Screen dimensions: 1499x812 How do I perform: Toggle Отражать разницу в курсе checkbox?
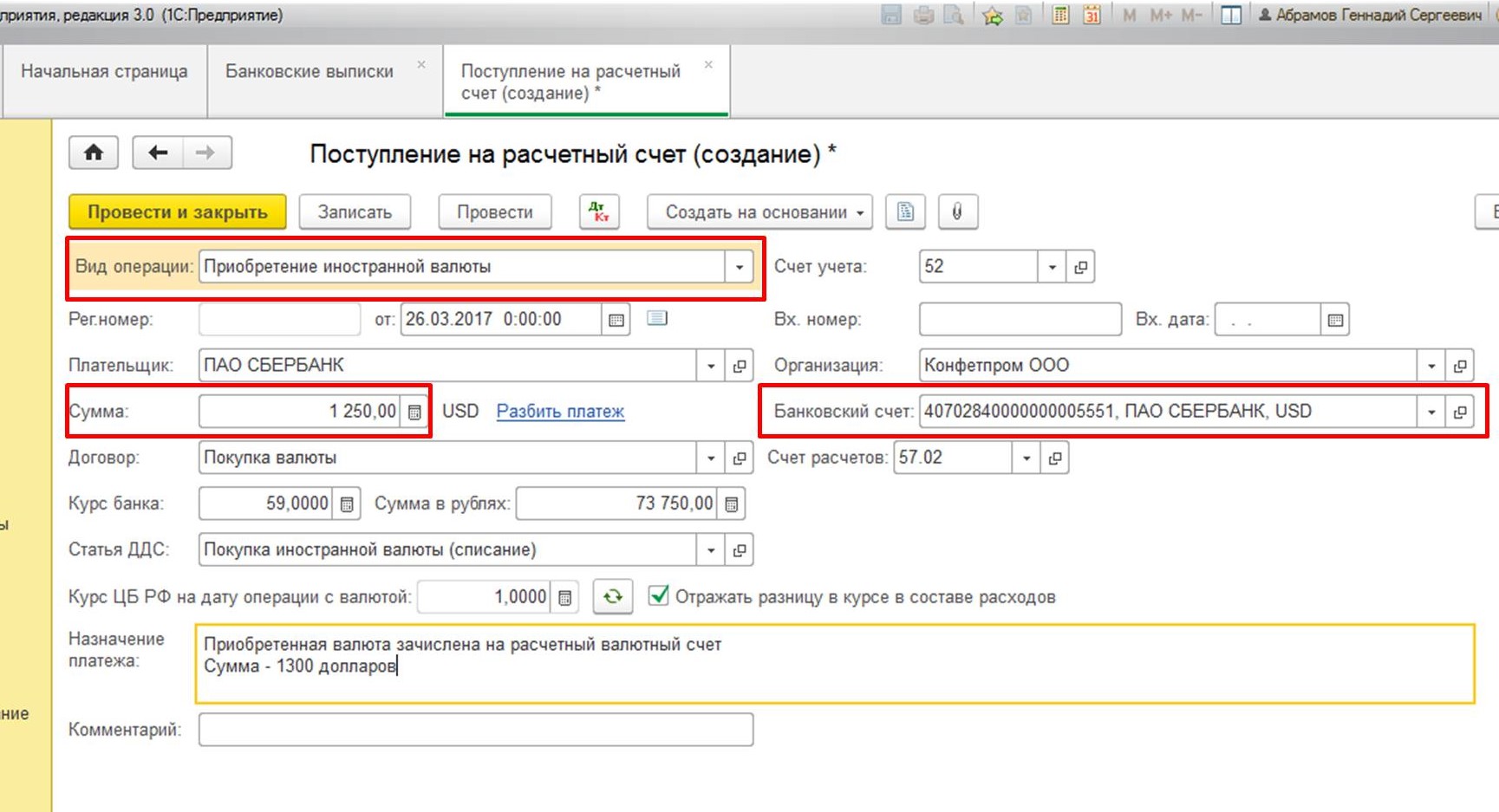pyautogui.click(x=659, y=596)
